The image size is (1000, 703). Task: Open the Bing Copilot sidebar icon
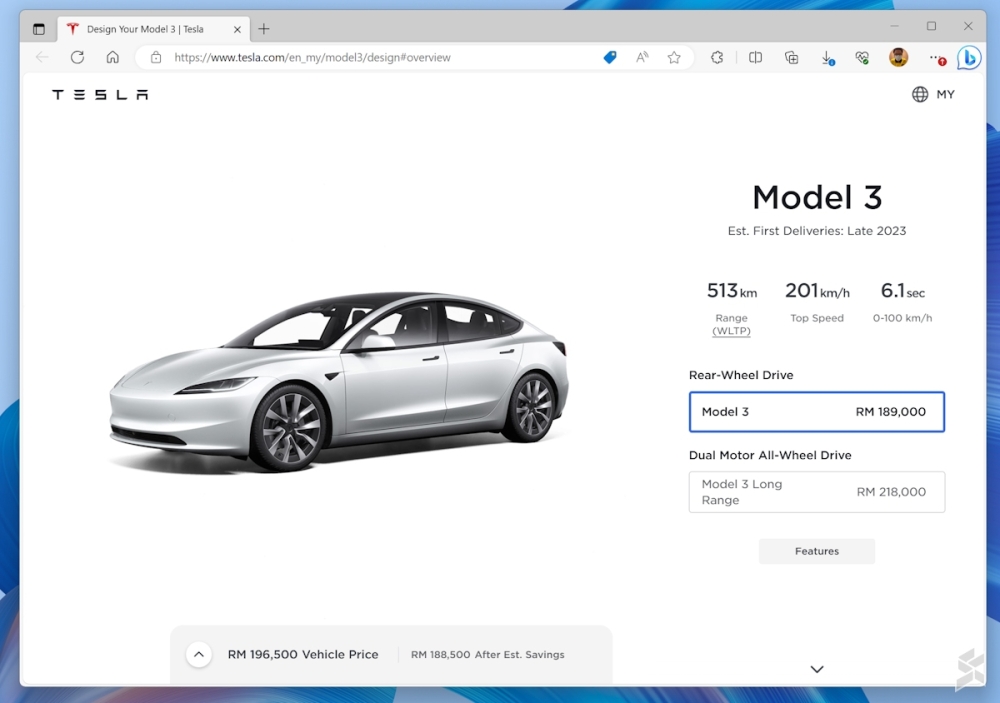(x=968, y=58)
